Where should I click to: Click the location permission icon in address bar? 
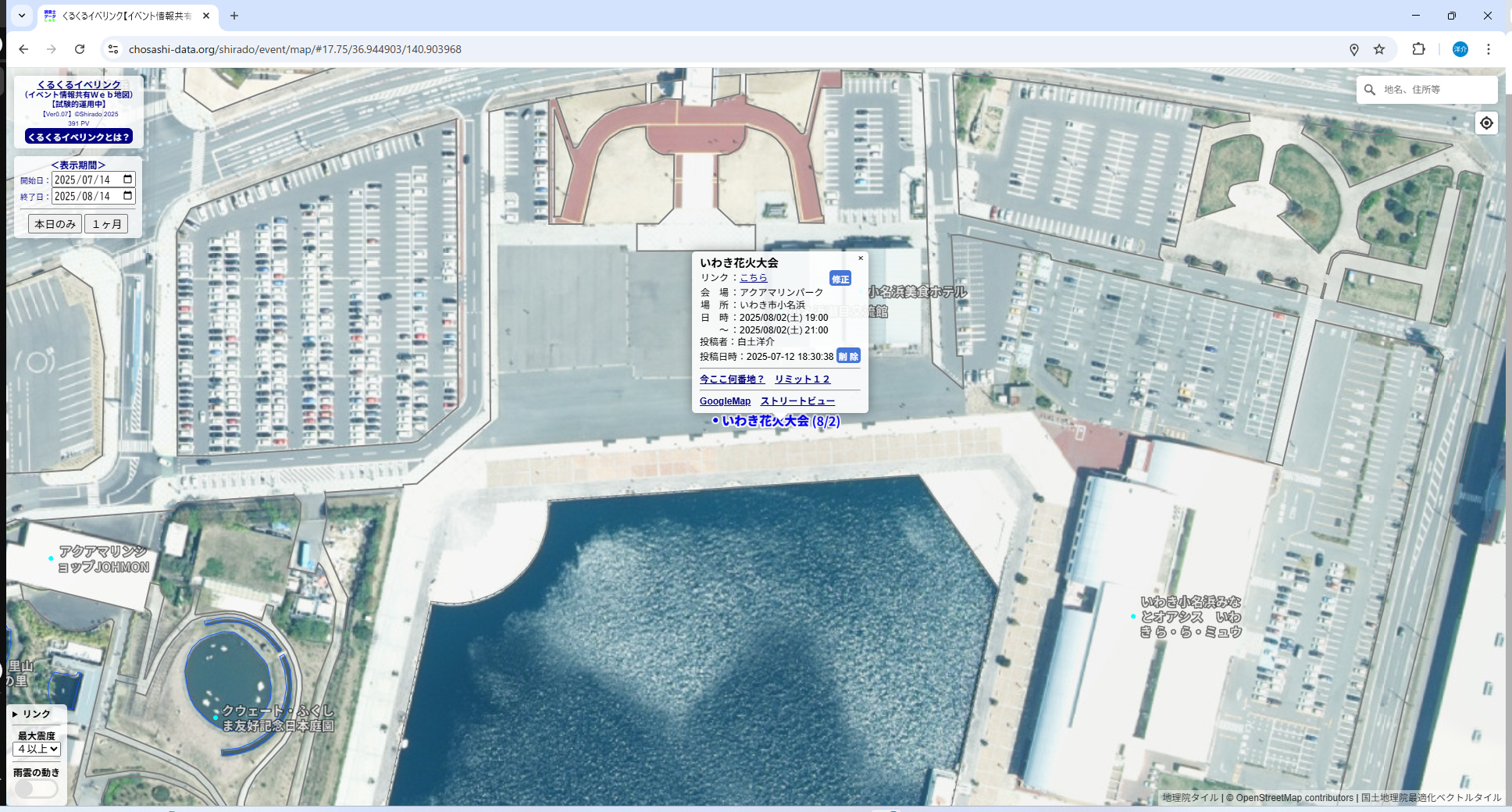[1354, 49]
